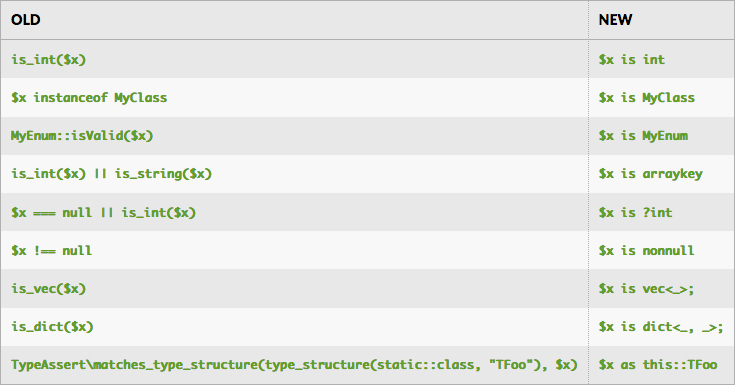Click the '$x is MyEnum' cell
The height and width of the screenshot is (385, 735).
click(643, 136)
